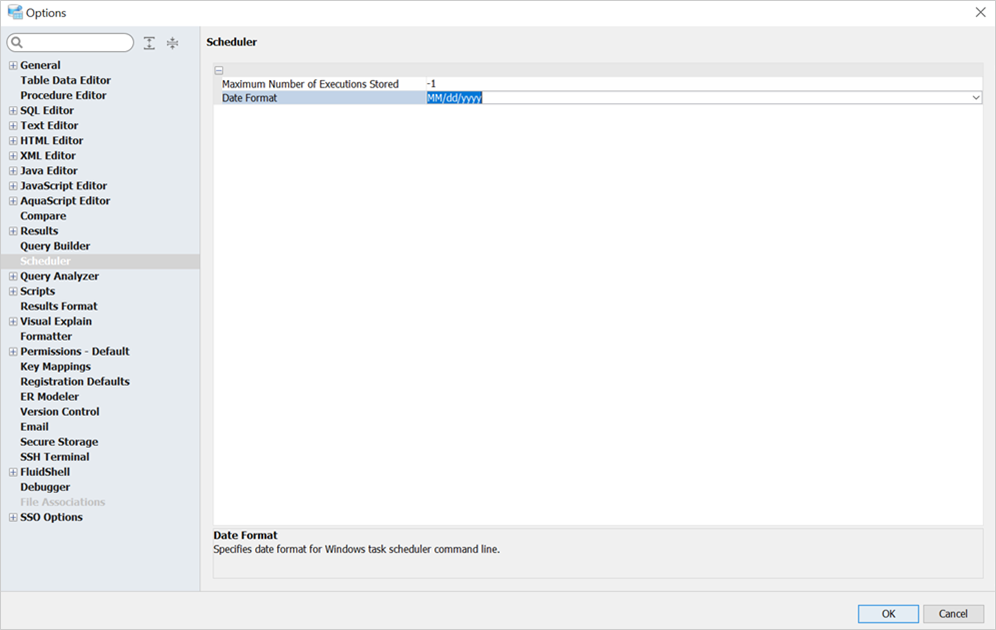Image resolution: width=996 pixels, height=630 pixels.
Task: Select the SQL Editor tree label
Action: 47,111
